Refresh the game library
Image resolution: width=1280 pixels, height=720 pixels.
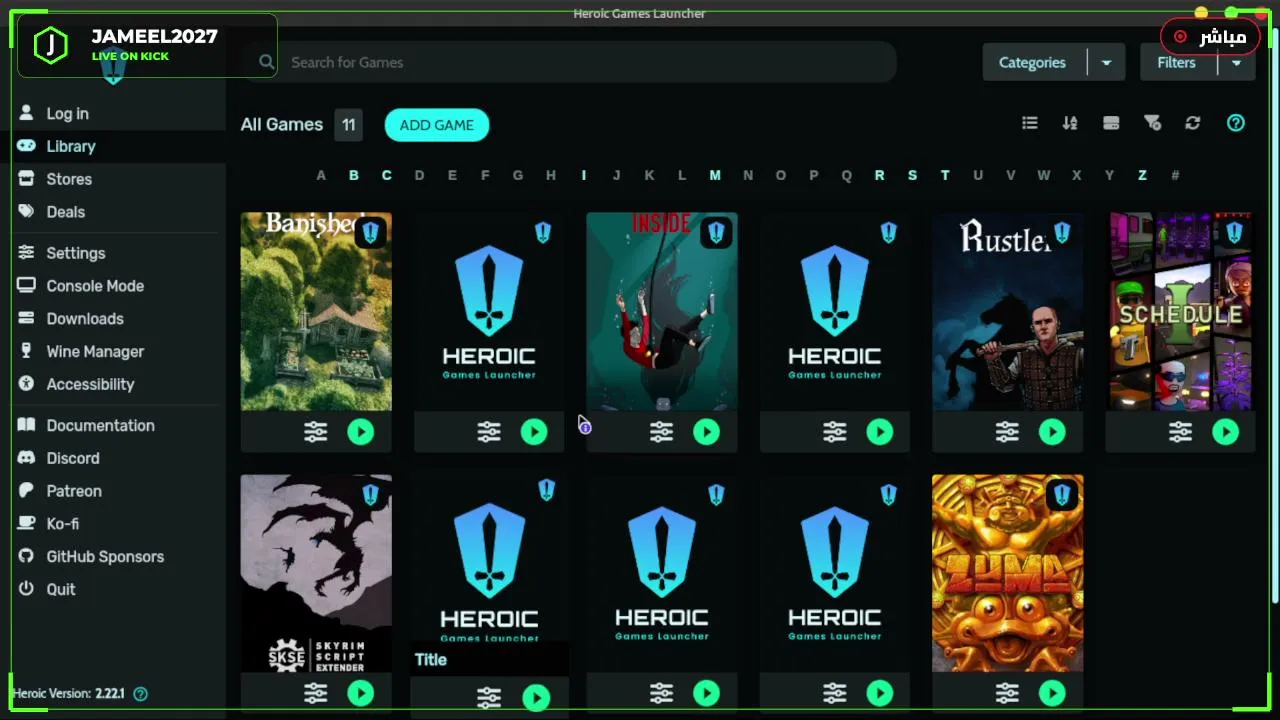point(1193,123)
